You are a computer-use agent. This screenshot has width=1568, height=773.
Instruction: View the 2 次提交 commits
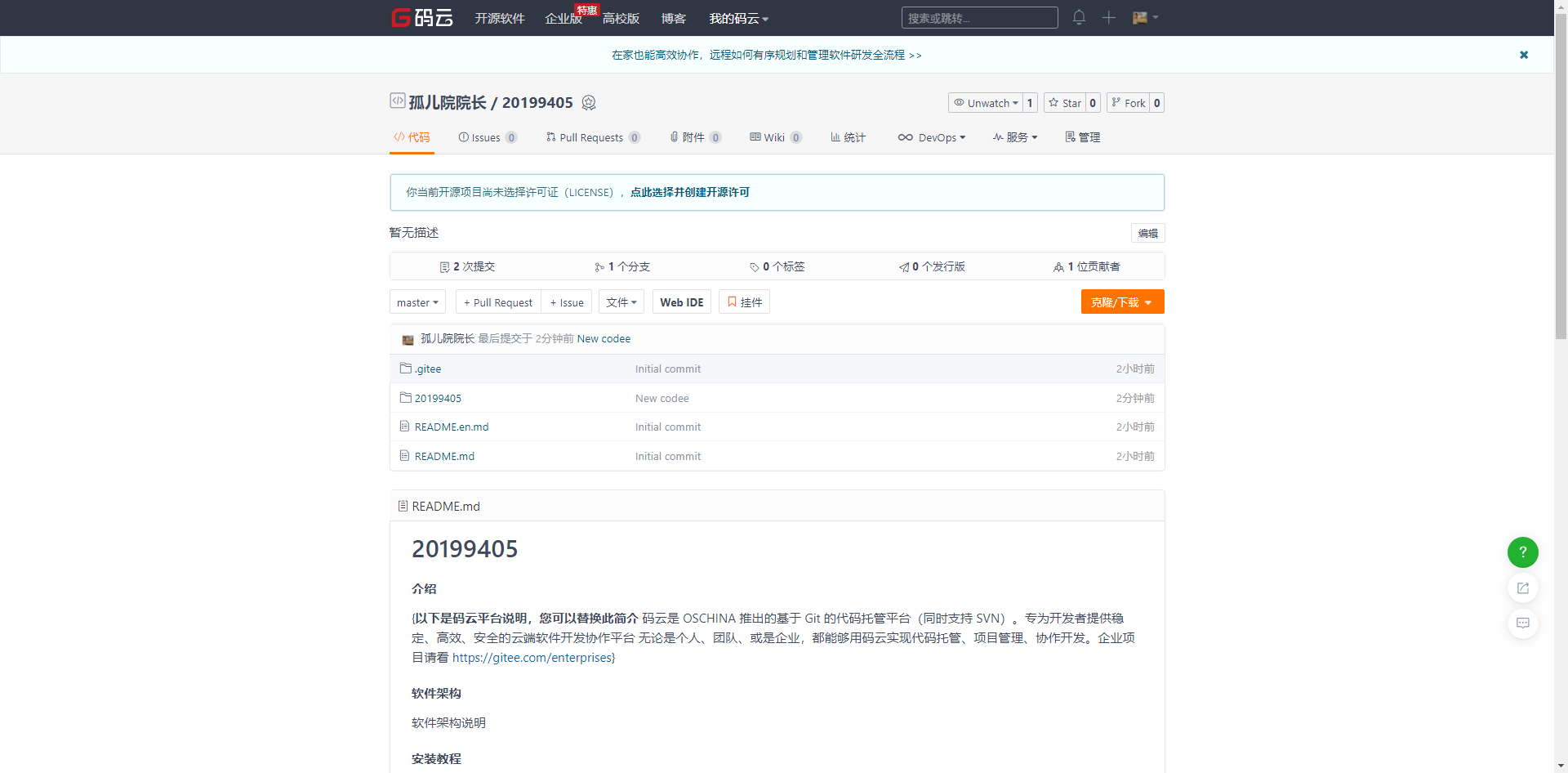coord(467,266)
